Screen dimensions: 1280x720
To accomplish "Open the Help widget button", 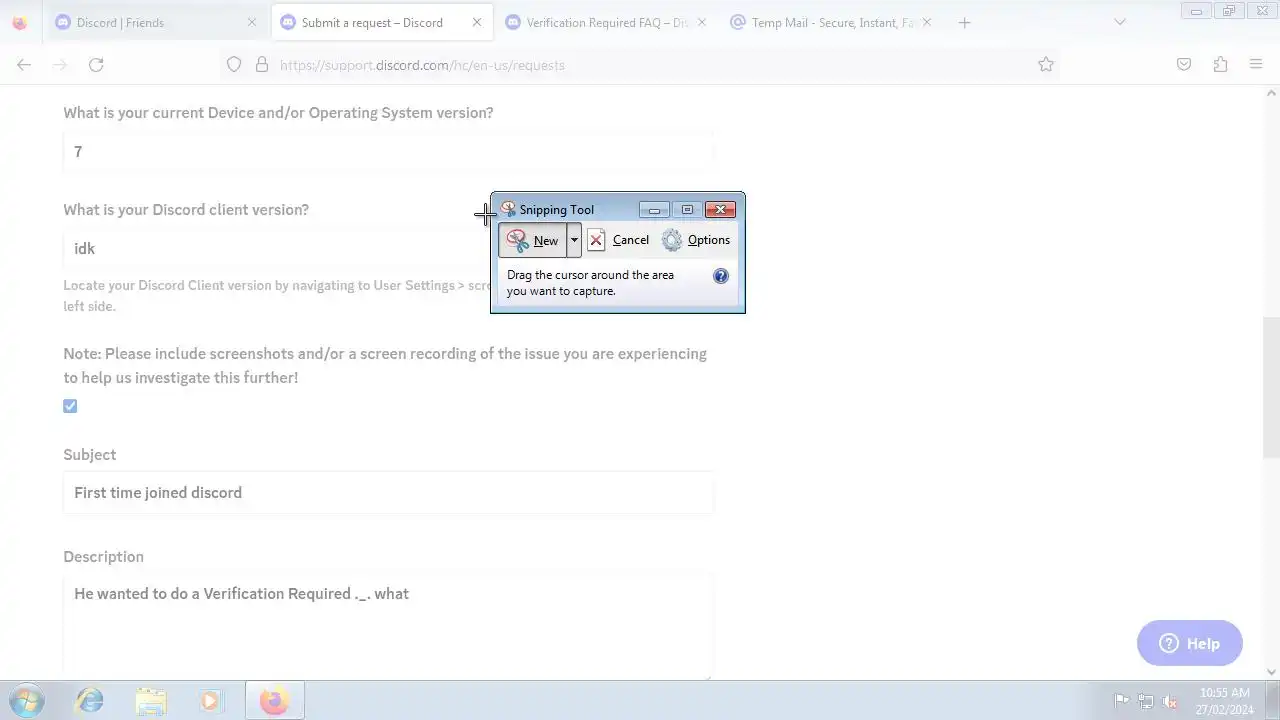I will click(x=1190, y=644).
